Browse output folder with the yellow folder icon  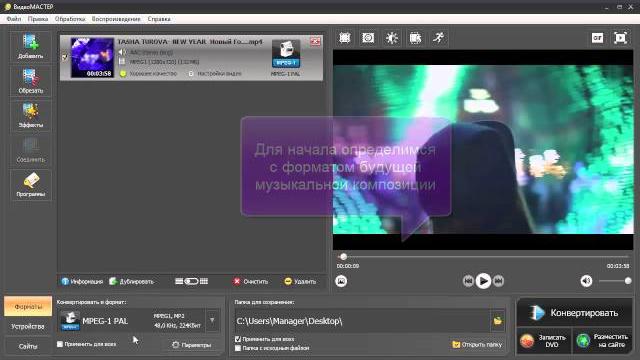coord(498,321)
